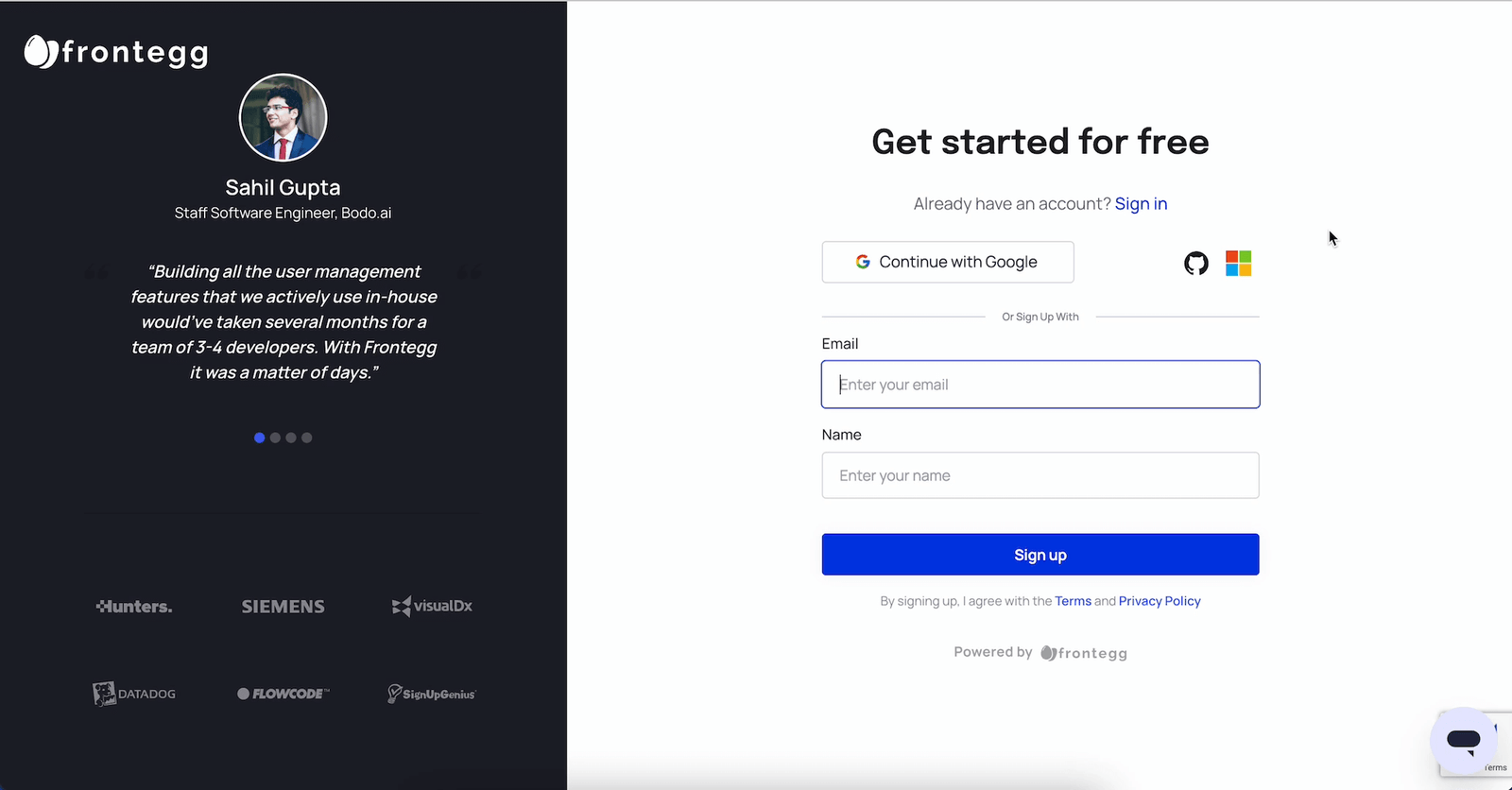Select the Continue with Google button
Viewport: 1512px width, 790px height.
coord(947,262)
